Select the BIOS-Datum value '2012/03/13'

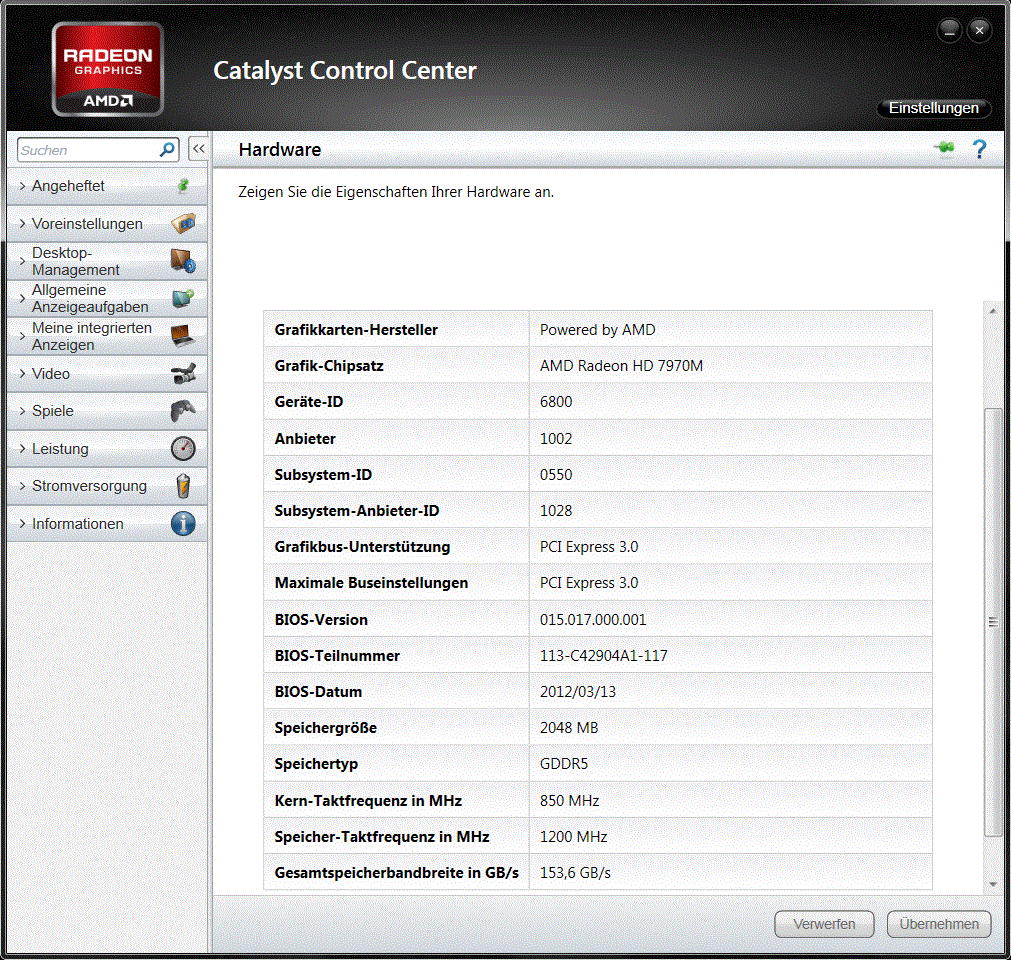(578, 692)
